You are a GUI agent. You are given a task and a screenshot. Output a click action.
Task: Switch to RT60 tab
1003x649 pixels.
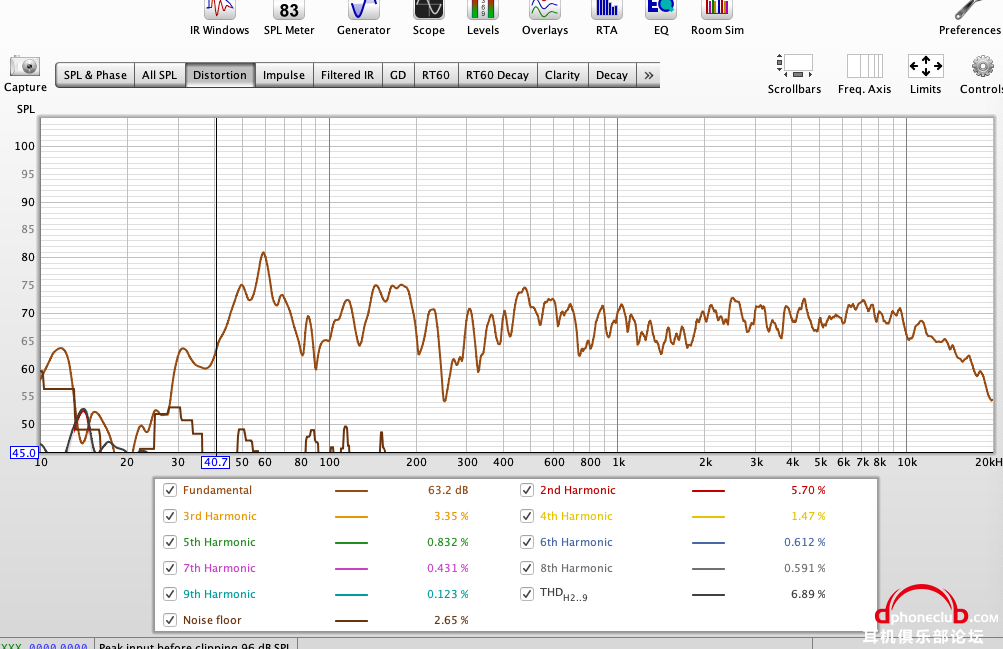(x=436, y=75)
